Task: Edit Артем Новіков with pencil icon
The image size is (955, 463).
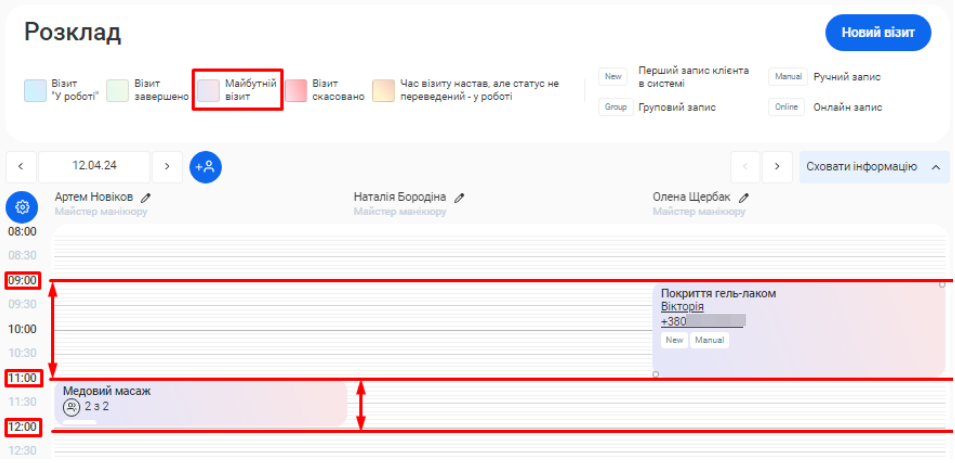Action: click(x=146, y=198)
